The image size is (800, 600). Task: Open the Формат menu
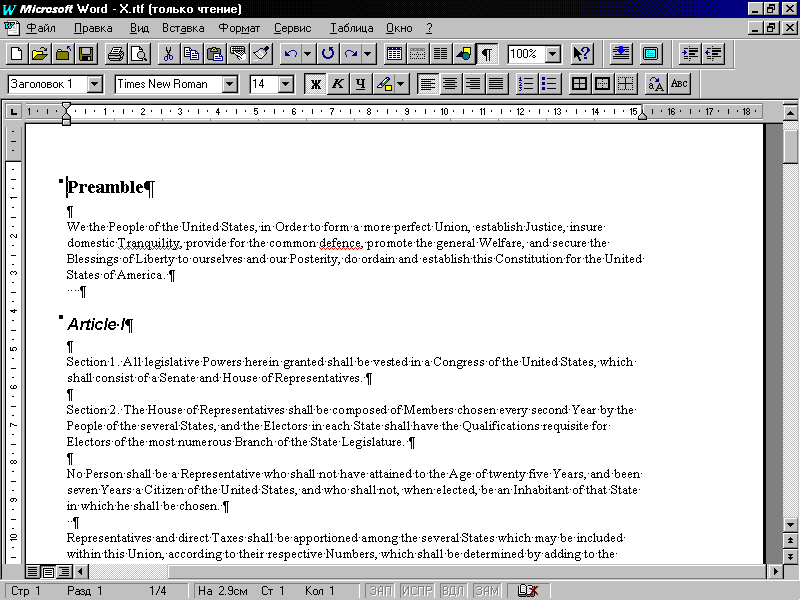(239, 28)
